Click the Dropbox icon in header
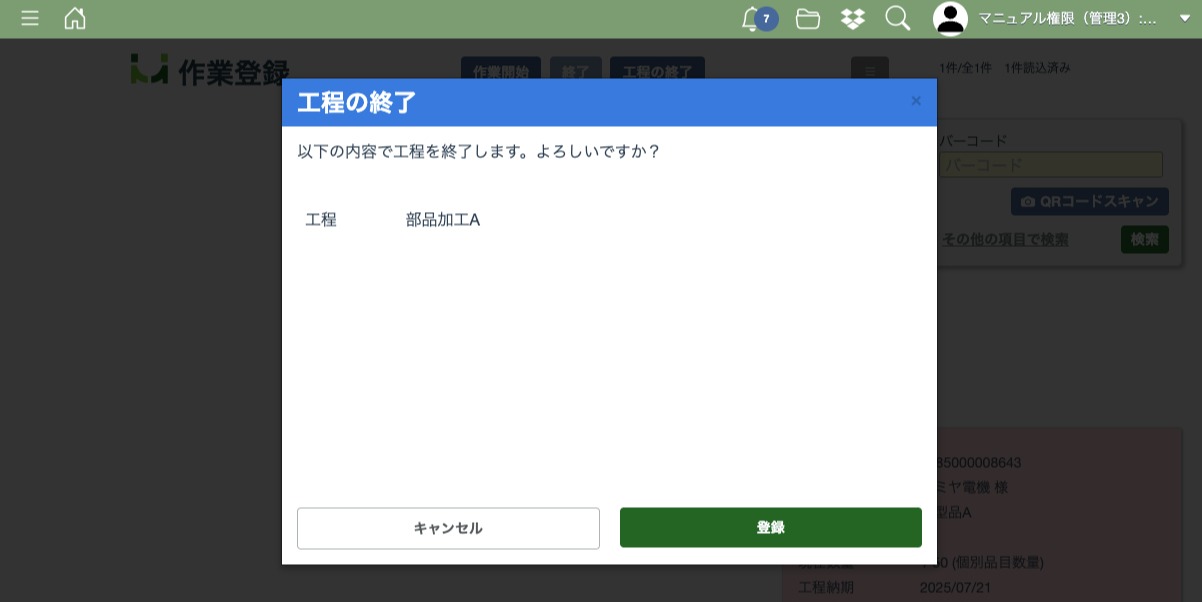The height and width of the screenshot is (602, 1202). pyautogui.click(x=852, y=18)
